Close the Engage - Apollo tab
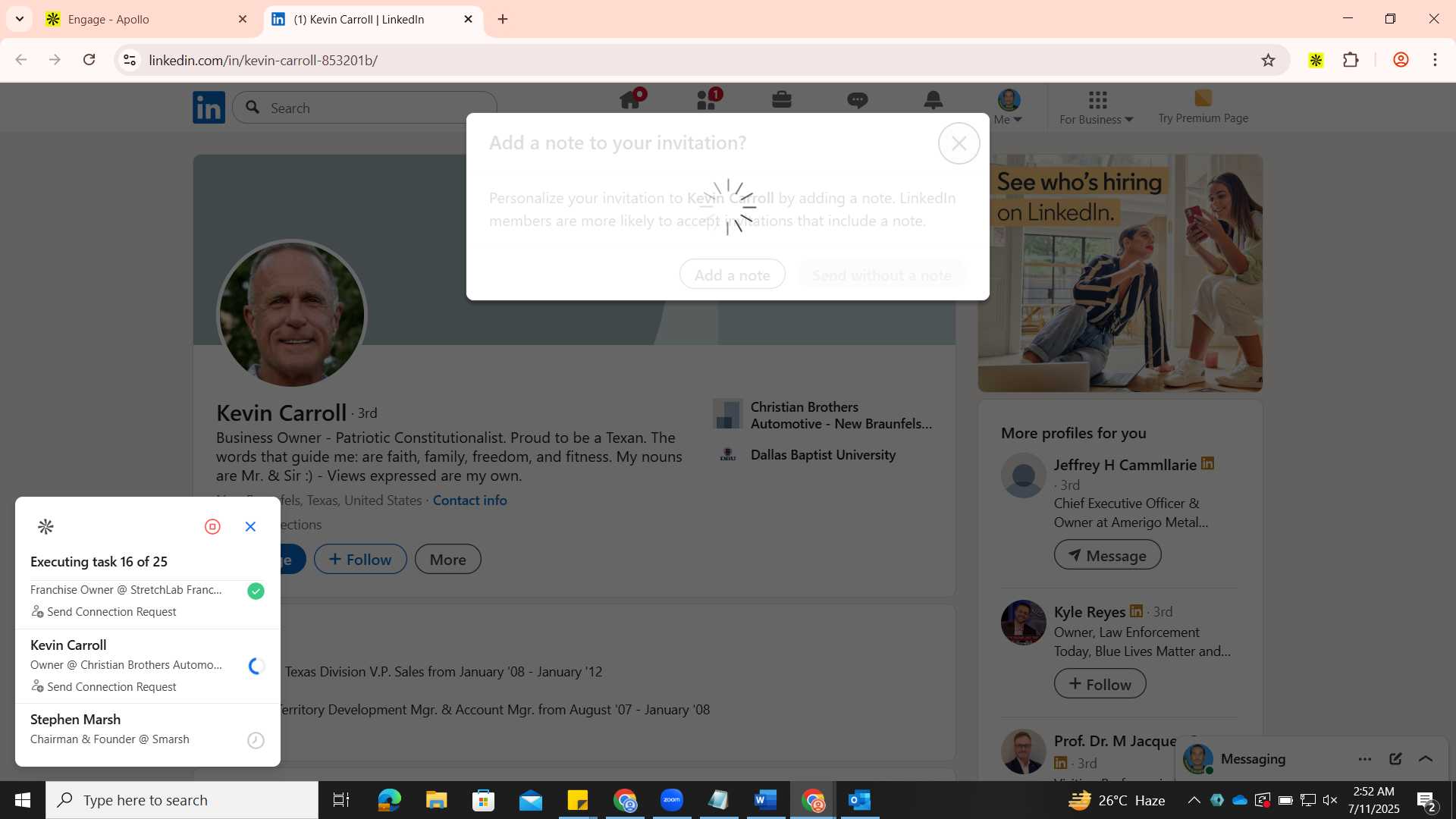 tap(243, 20)
